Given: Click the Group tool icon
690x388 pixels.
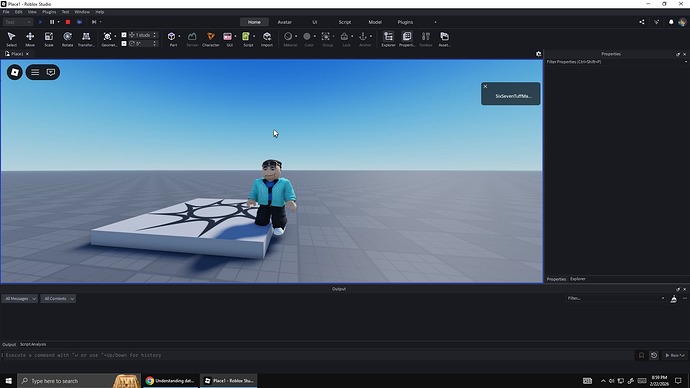Looking at the screenshot, I should coord(326,37).
